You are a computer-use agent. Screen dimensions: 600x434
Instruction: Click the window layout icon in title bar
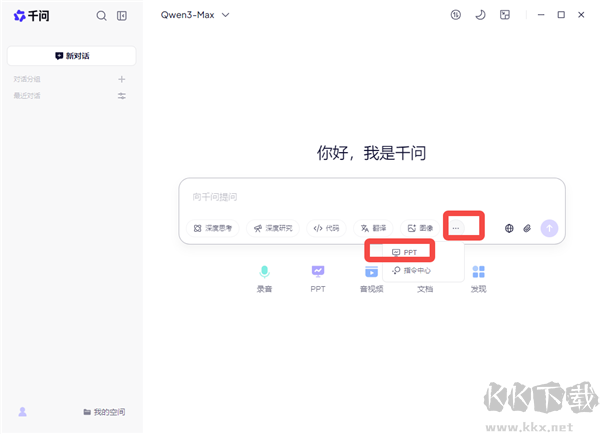point(505,15)
